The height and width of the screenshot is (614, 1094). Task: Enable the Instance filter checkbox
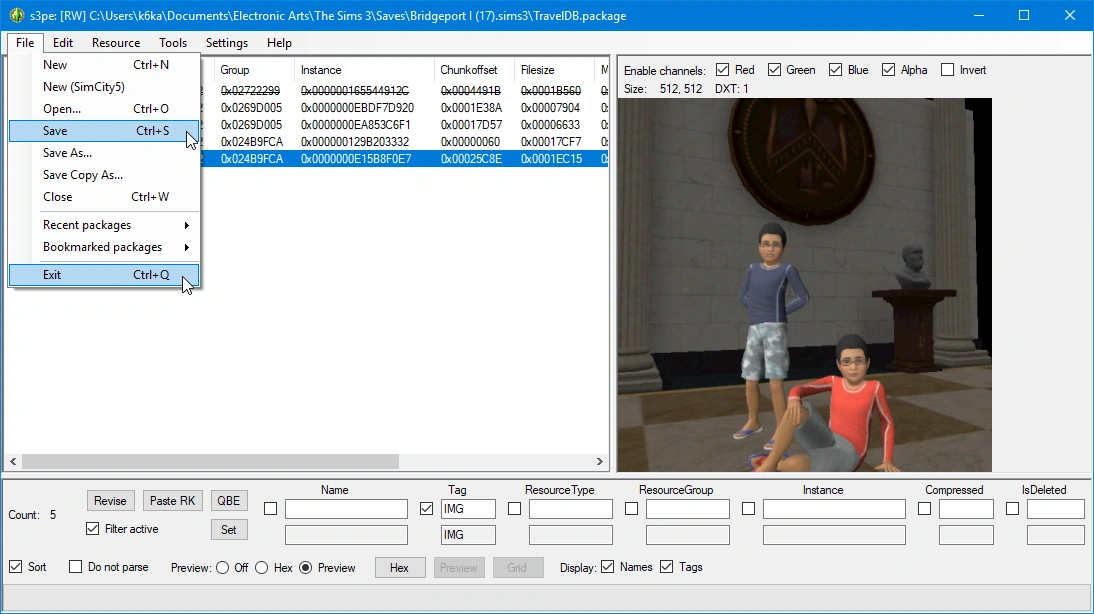[x=749, y=509]
